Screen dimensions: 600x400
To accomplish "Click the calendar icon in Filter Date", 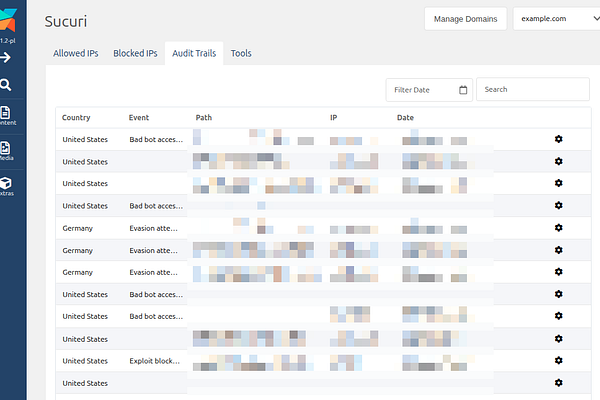I will (463, 90).
